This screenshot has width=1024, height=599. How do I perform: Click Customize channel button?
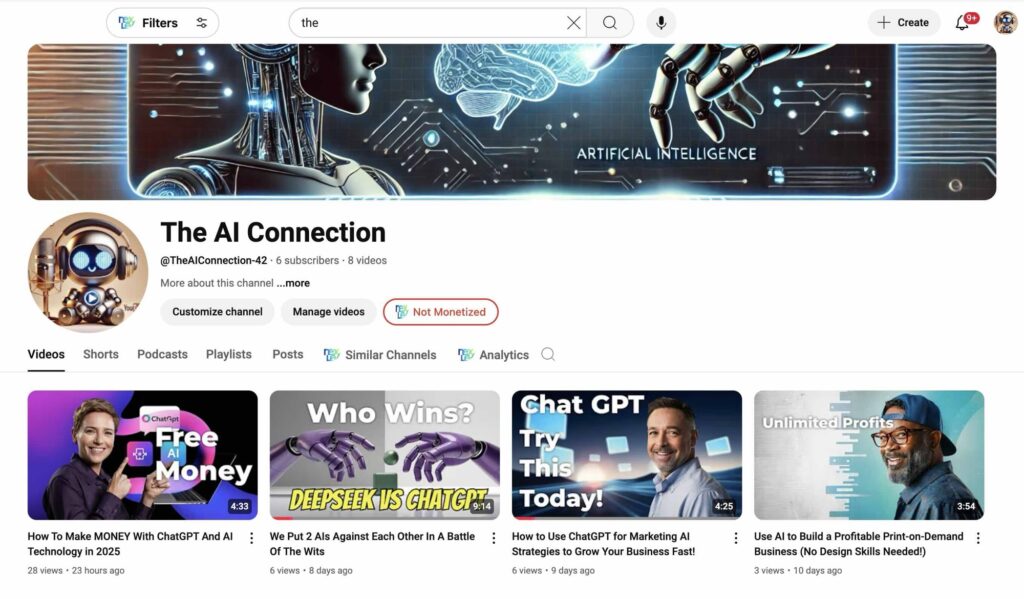(217, 312)
